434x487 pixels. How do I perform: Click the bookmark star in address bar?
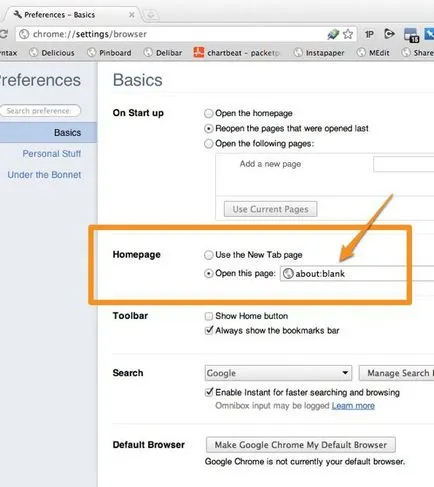coord(348,34)
